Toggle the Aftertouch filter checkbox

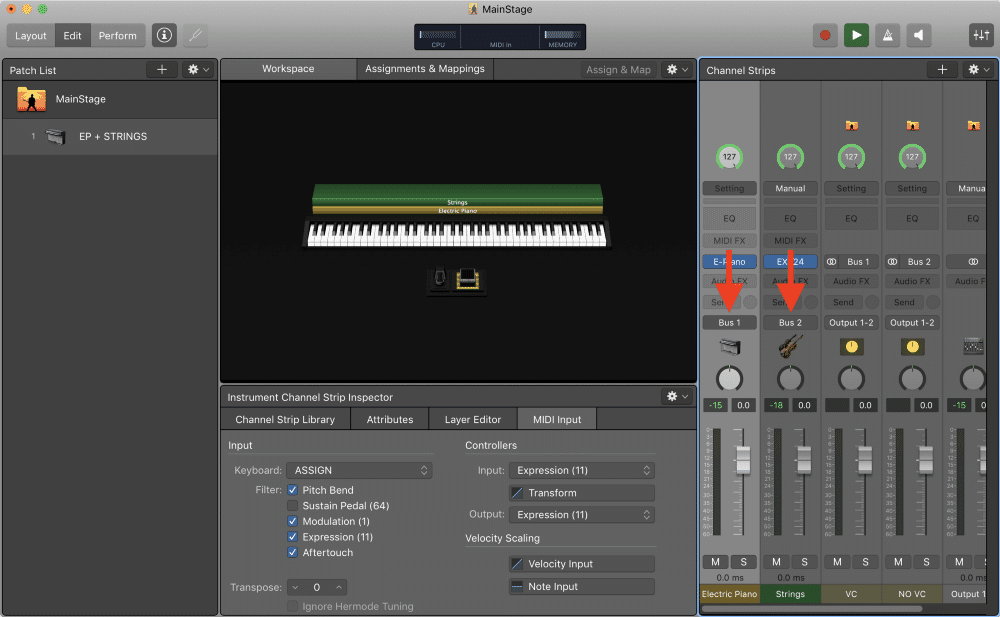(x=293, y=553)
